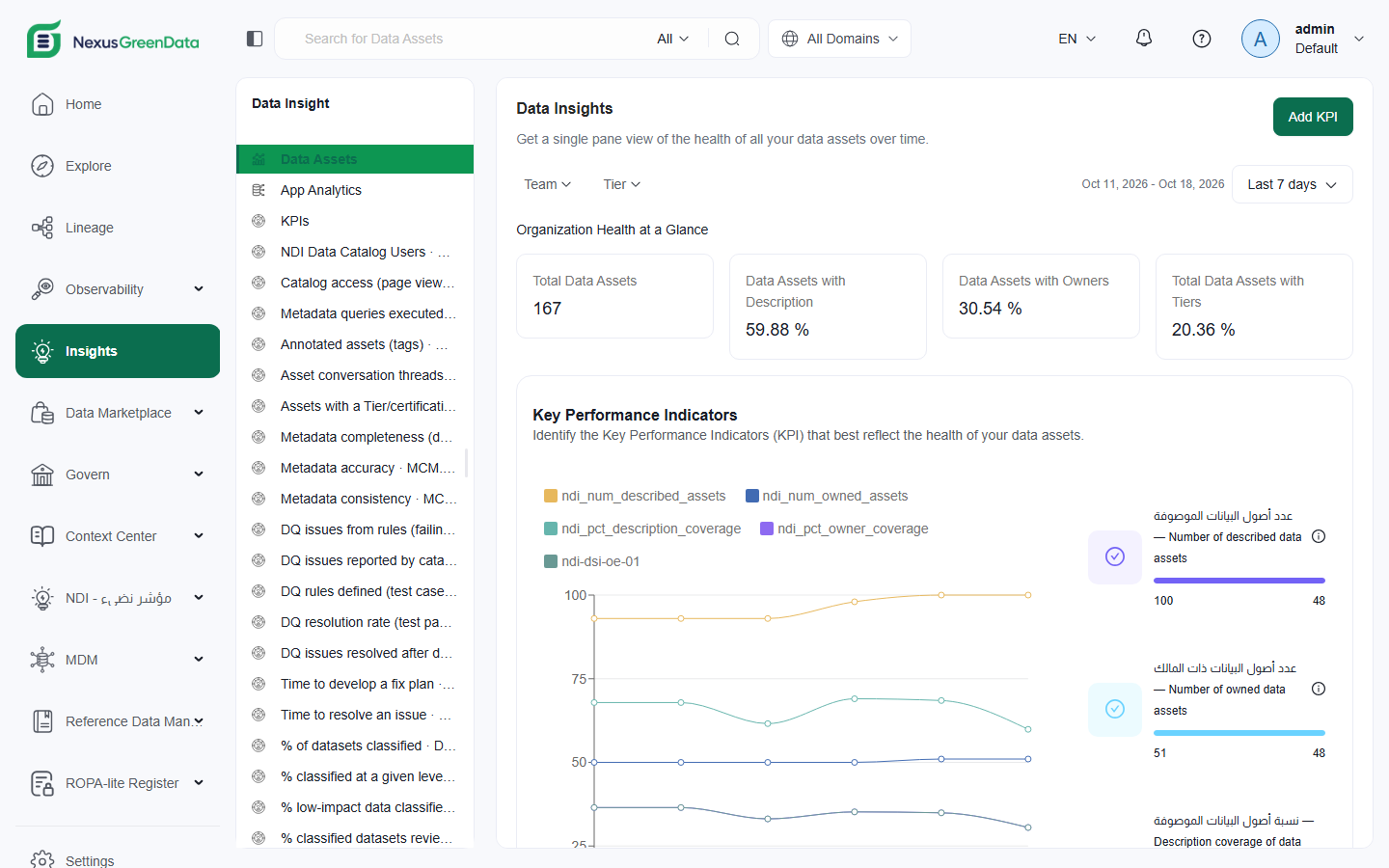Collapse the left sidebar with the panel icon
1389x868 pixels.
coord(255,39)
